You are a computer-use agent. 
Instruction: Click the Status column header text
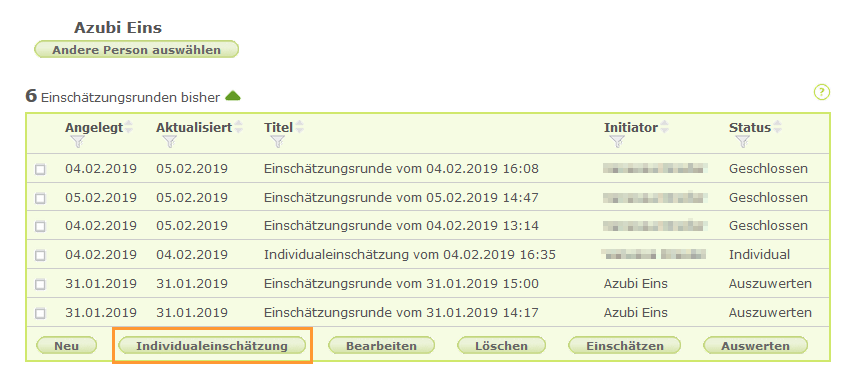[x=750, y=128]
